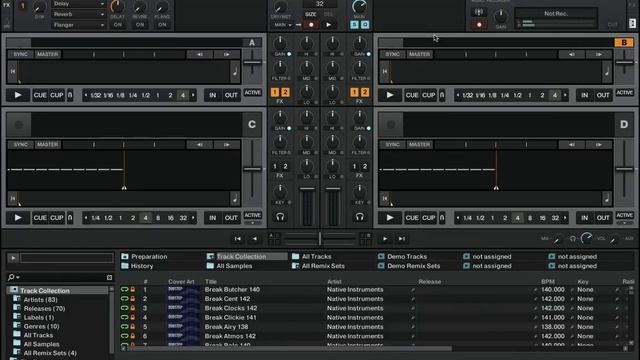Image resolution: width=640 pixels, height=360 pixels.
Task: Toggle loop ACTIVE on deck B
Action: [625, 93]
